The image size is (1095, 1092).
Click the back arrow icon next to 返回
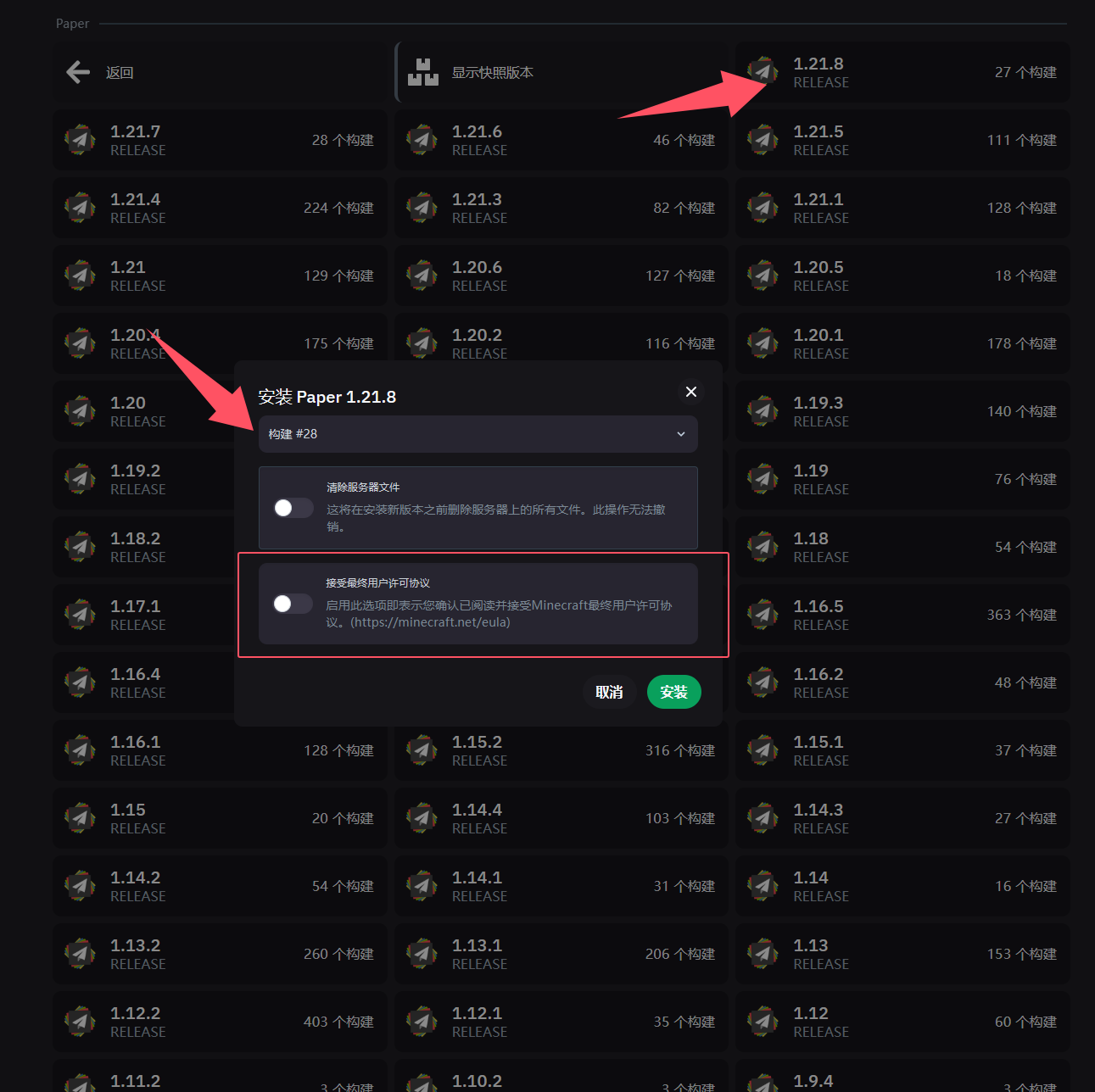coord(78,72)
